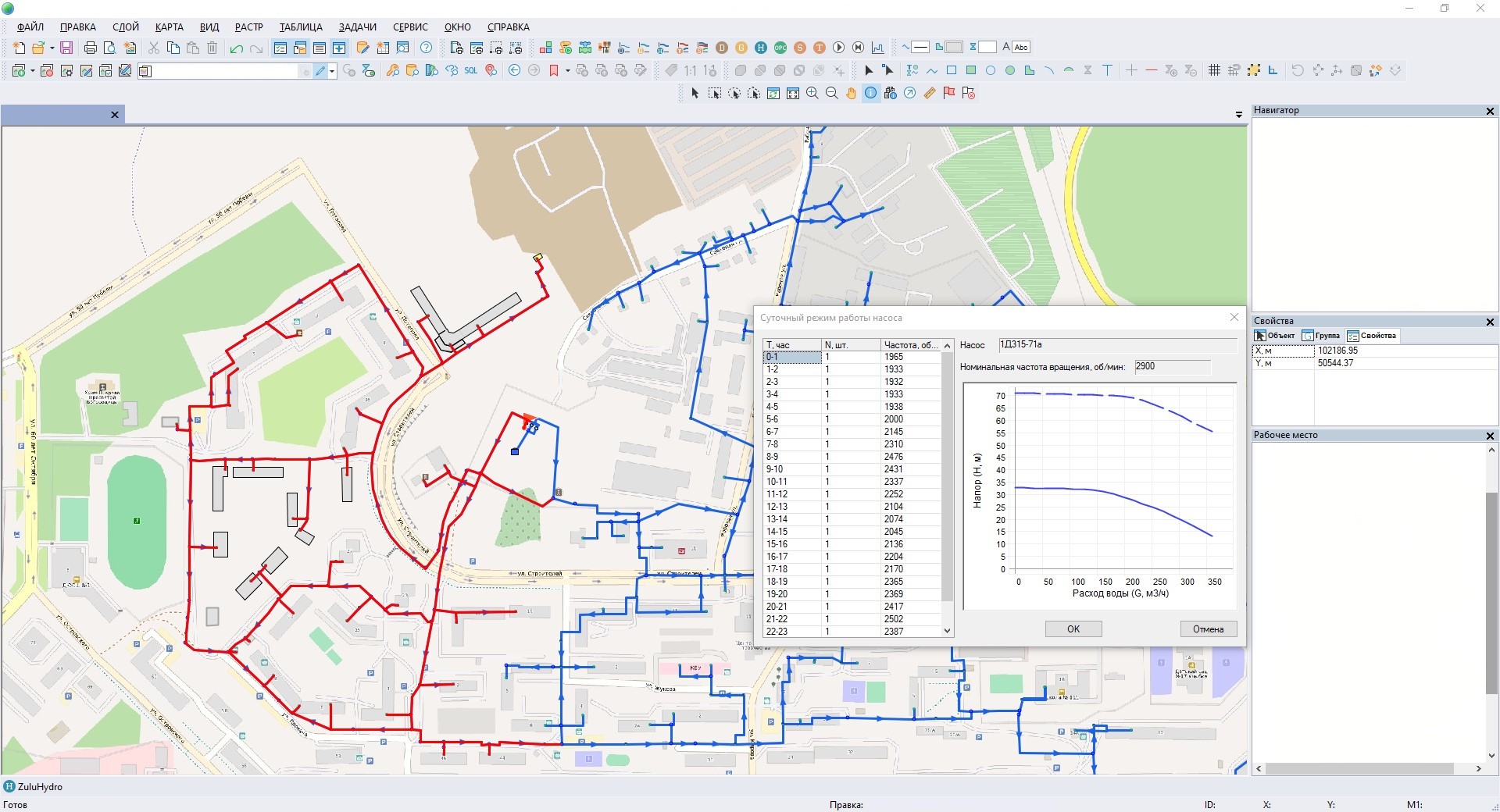
Task: Toggle the grid display icon
Action: (x=1214, y=71)
